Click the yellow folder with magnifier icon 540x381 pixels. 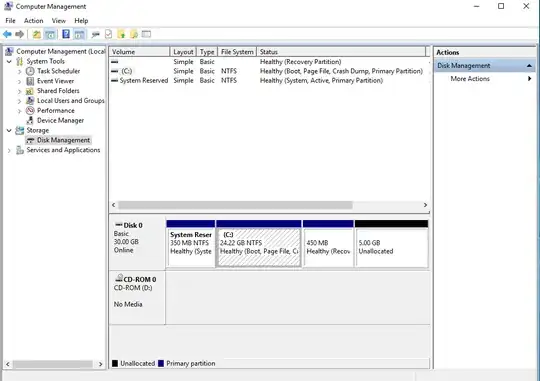tap(134, 34)
